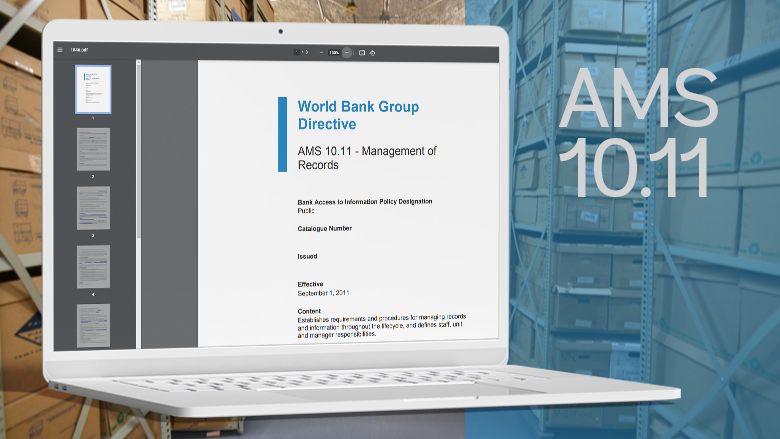
Task: Open the PDF viewer sidebar menu icon
Action: (60, 50)
